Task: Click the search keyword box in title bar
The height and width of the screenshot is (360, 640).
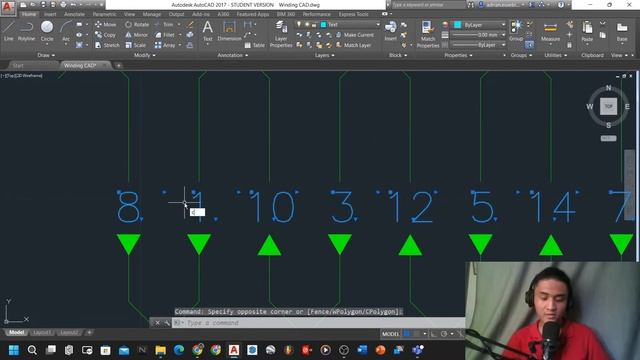Action: pos(429,5)
